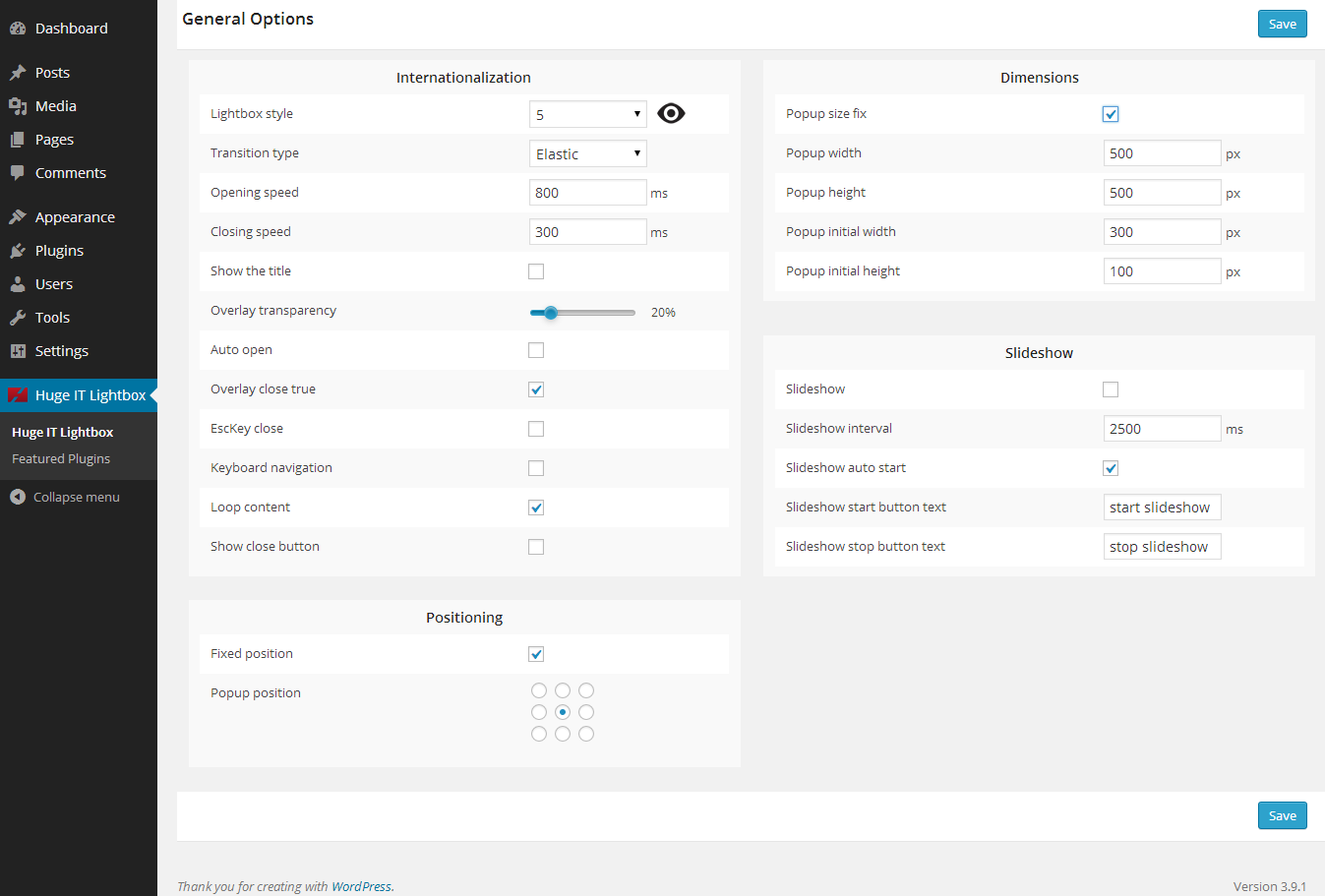The height and width of the screenshot is (896, 1325).
Task: Open the Lightbox style dropdown
Action: click(x=588, y=114)
